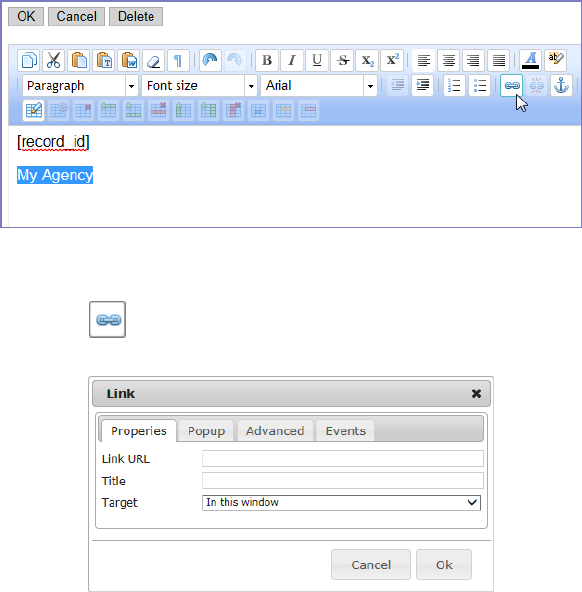This screenshot has width=582, height=592.
Task: Toggle Italic formatting
Action: coord(292,60)
